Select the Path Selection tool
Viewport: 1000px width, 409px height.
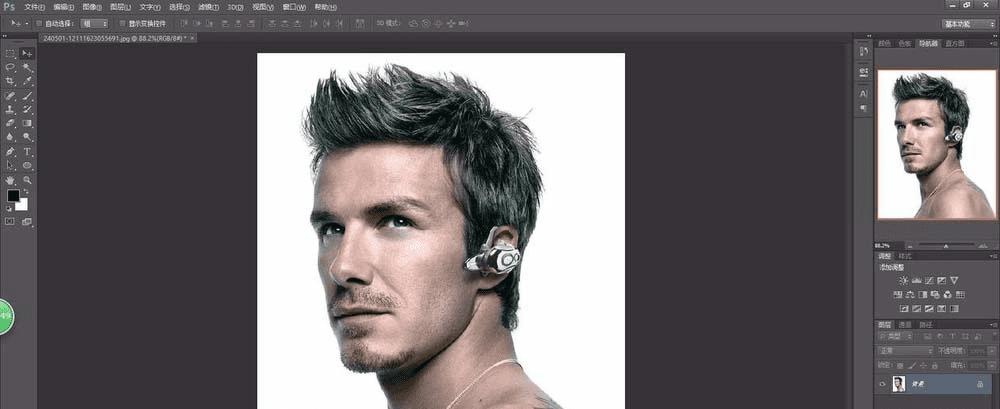[10, 165]
